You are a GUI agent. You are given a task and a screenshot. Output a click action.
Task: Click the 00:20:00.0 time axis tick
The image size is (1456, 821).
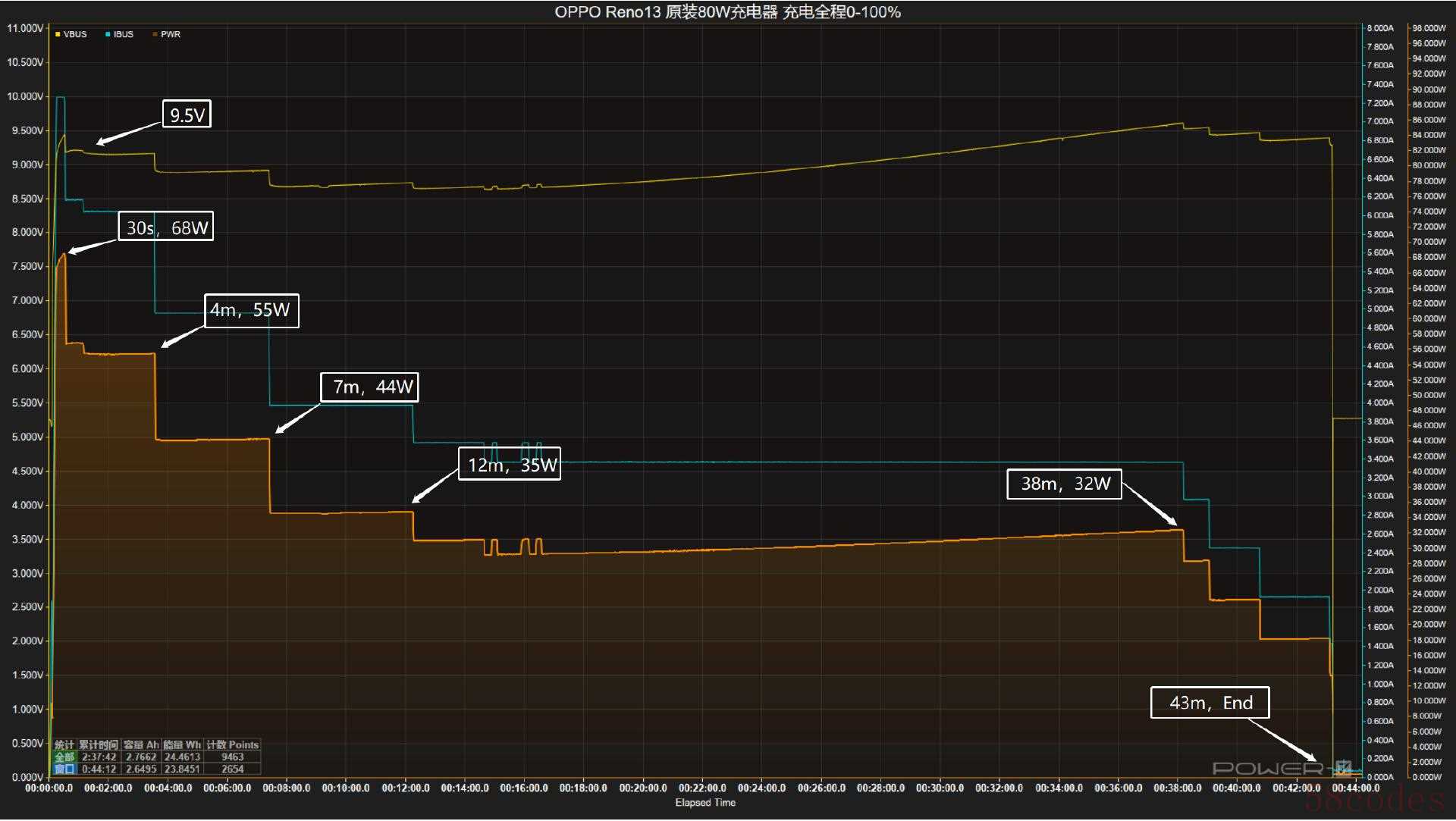tap(643, 788)
